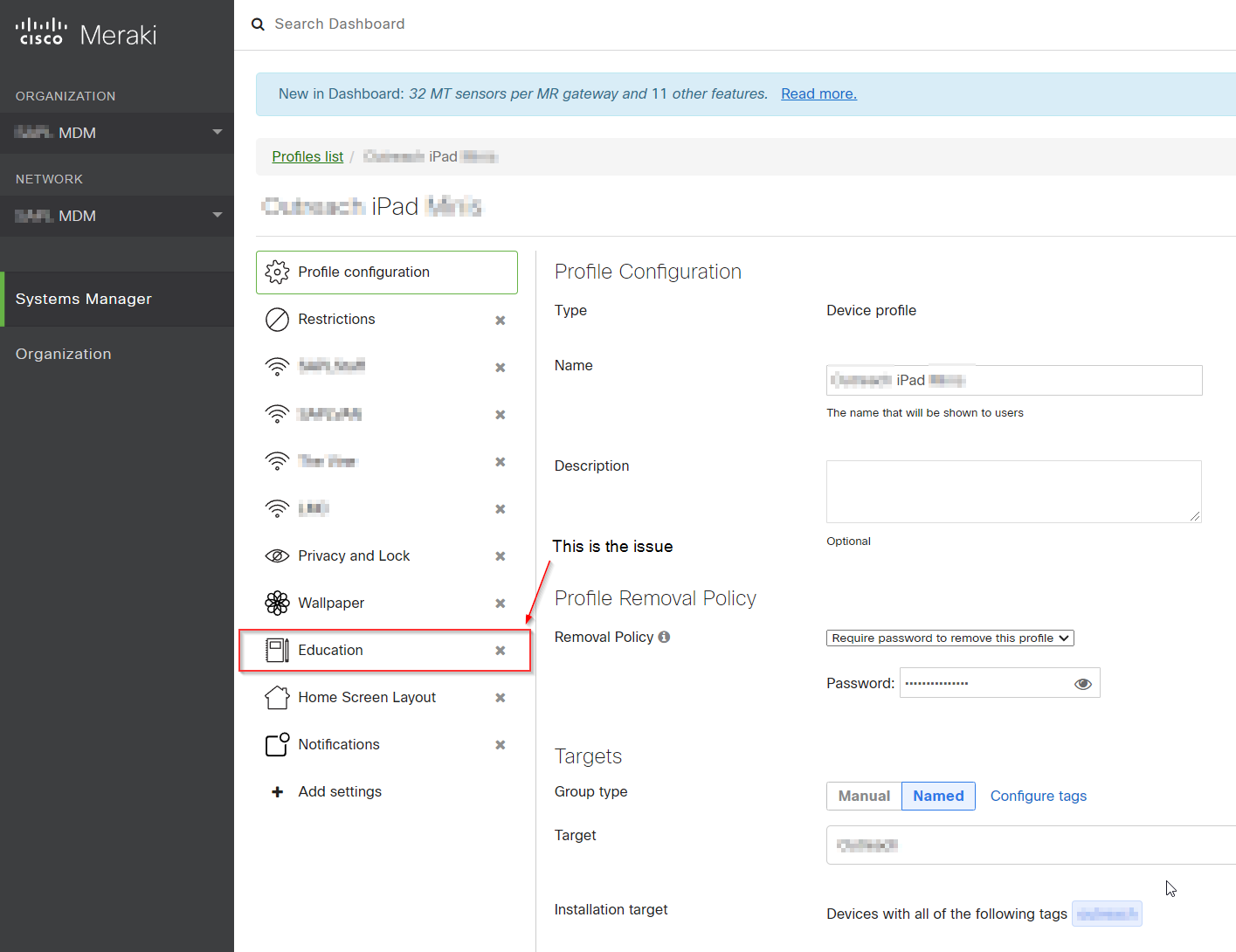
Task: Select the Wallpaper payload
Action: pyautogui.click(x=331, y=603)
